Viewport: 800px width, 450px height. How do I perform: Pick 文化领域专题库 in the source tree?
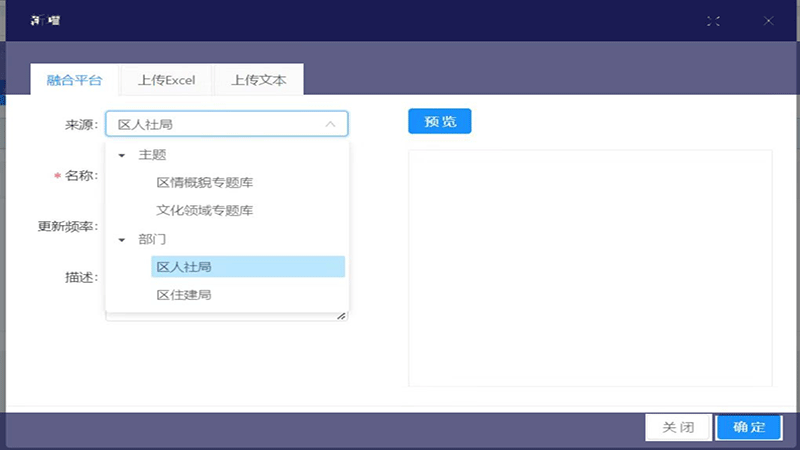pyautogui.click(x=204, y=211)
